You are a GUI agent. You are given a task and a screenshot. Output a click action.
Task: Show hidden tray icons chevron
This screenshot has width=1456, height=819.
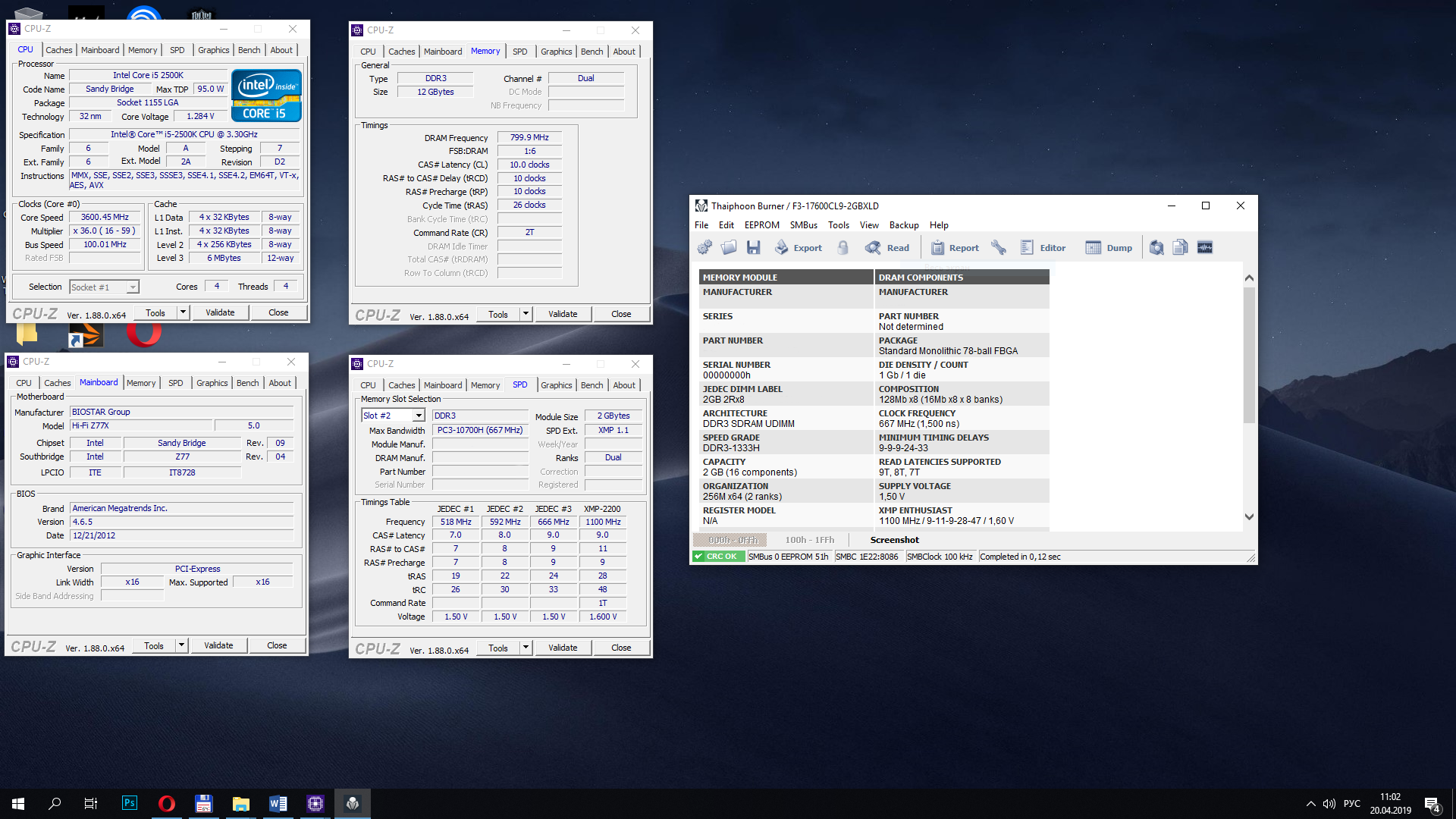point(1310,804)
